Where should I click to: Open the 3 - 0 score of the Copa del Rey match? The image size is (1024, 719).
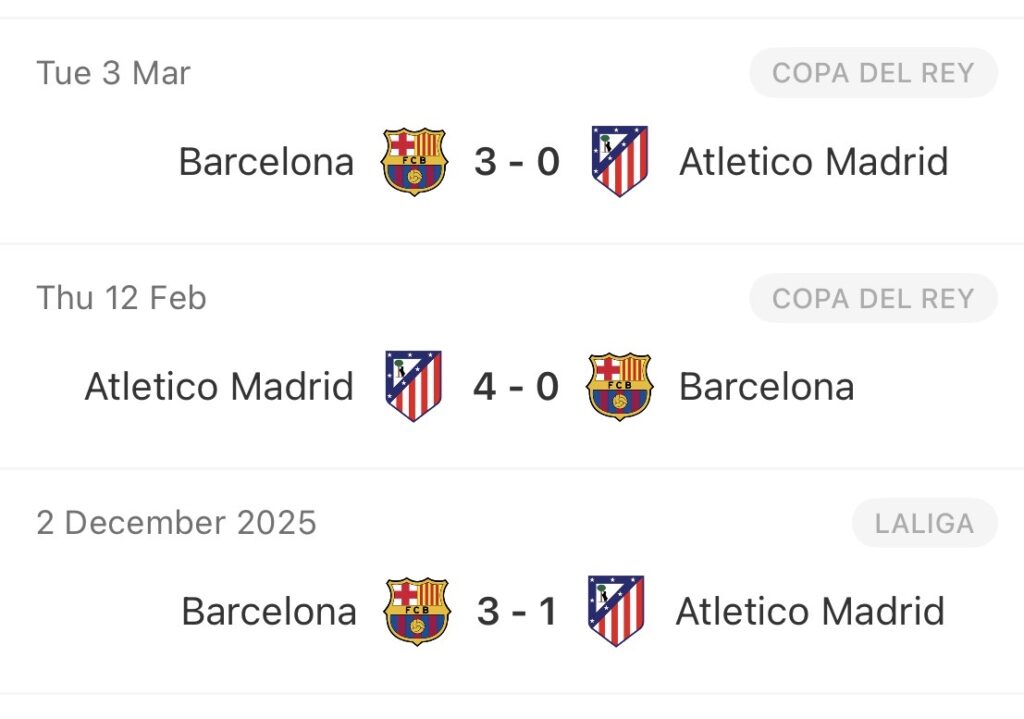pos(517,160)
